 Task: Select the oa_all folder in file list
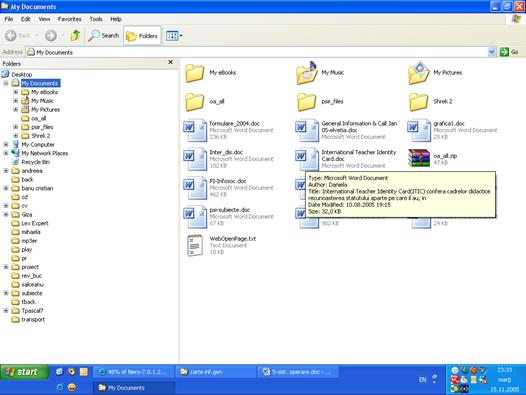[x=205, y=102]
